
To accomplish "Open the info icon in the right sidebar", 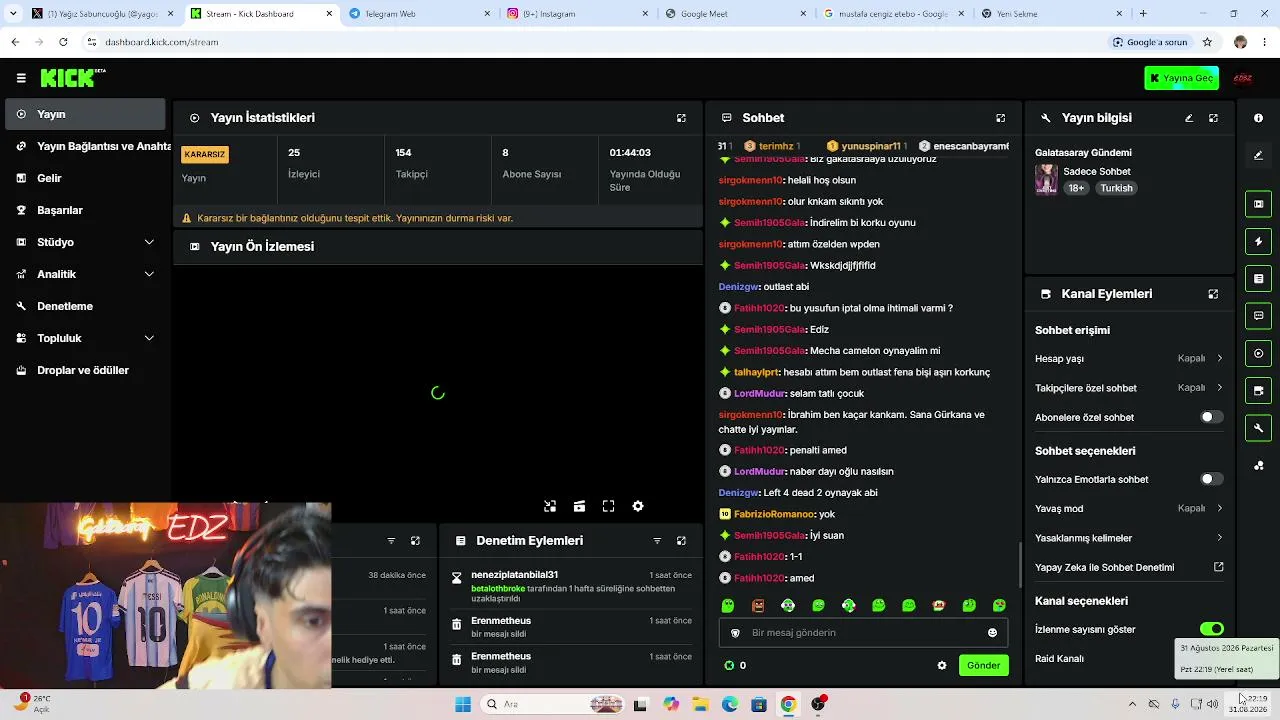I will coord(1258,118).
